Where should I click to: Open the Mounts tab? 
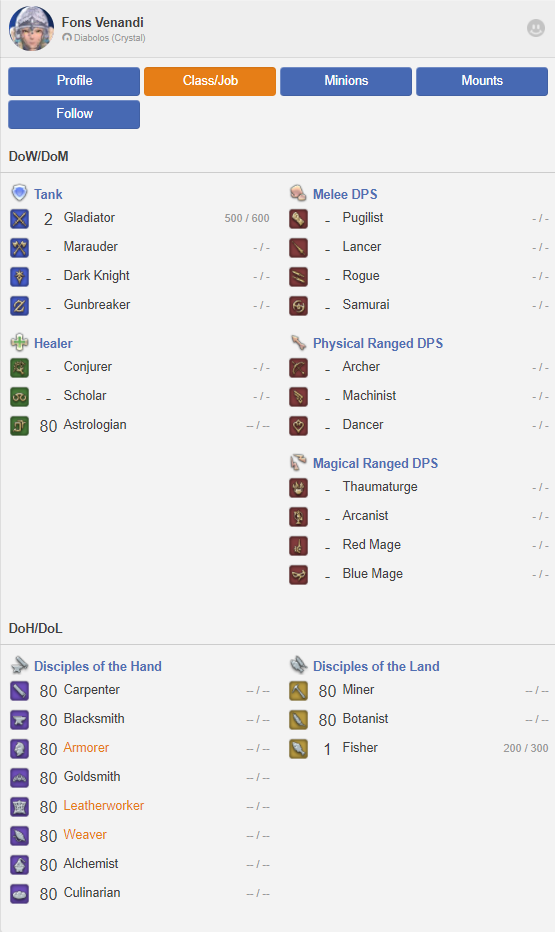[x=482, y=81]
